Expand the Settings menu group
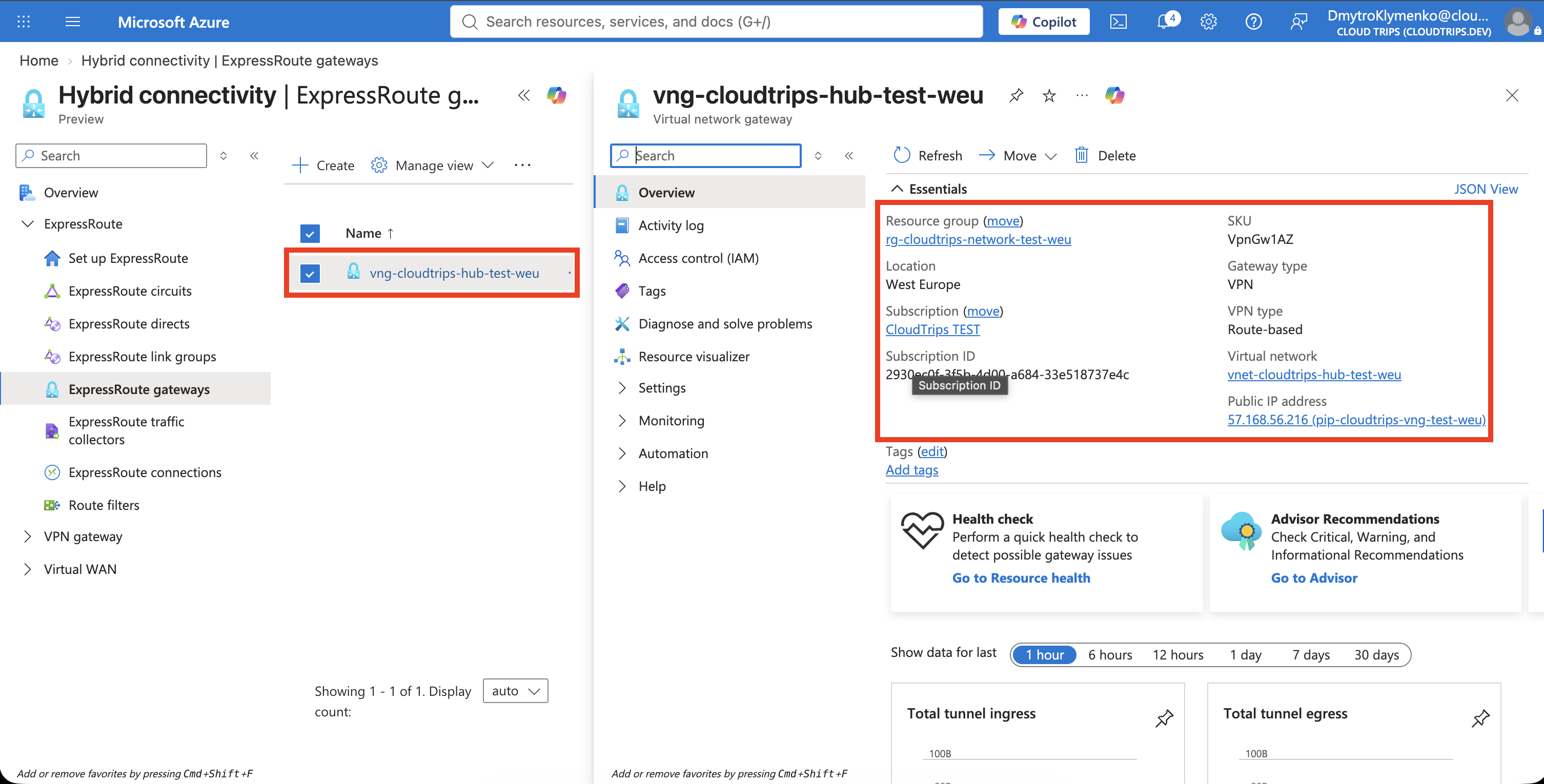This screenshot has width=1544, height=784. pos(622,387)
